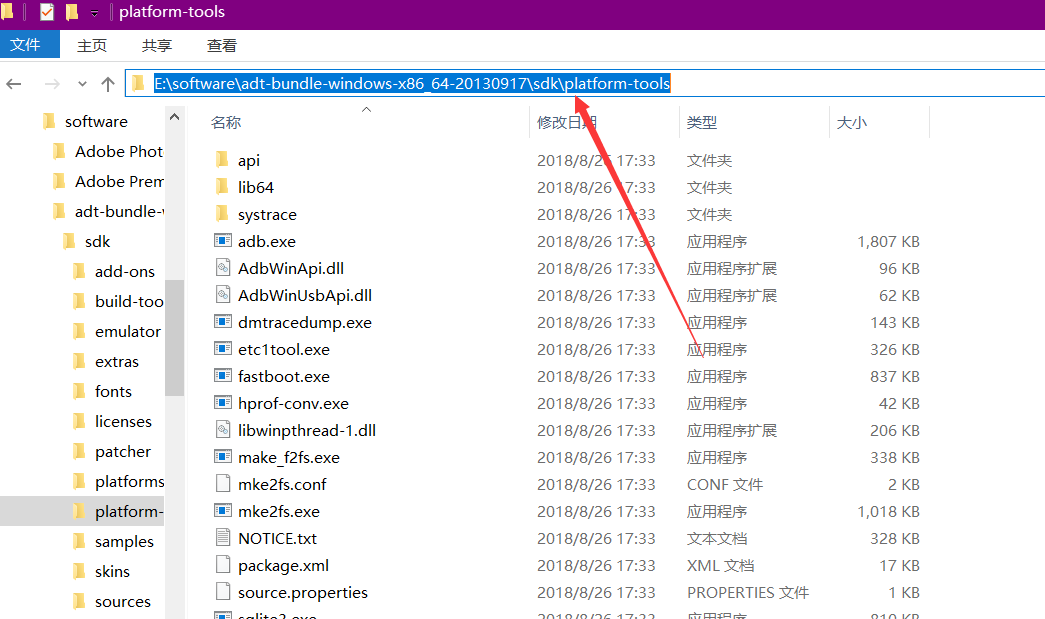Select the fastboot.exe application icon
The image size is (1045, 619).
(x=223, y=376)
